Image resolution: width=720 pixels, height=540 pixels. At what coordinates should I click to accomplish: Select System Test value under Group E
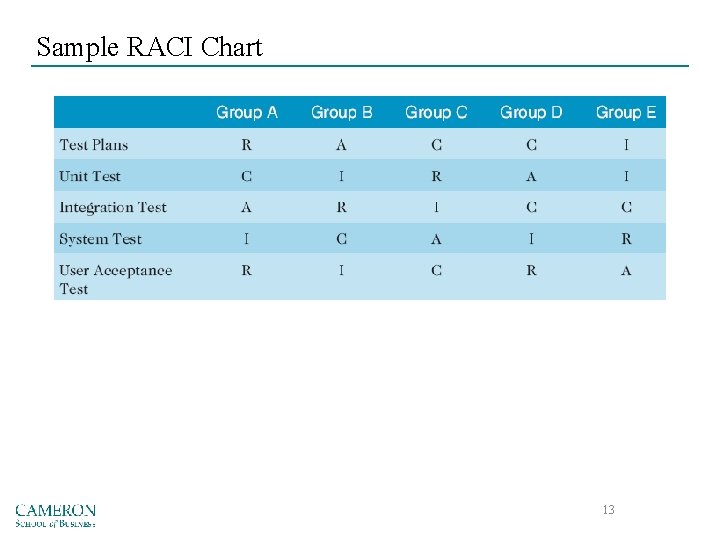[626, 239]
